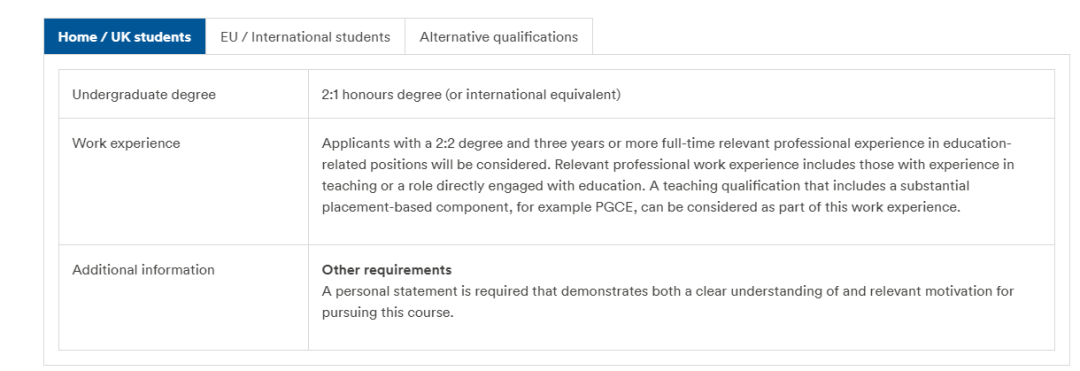Click the line beginning 'placement-based component'
This screenshot has height=371, width=1080.
pos(641,208)
